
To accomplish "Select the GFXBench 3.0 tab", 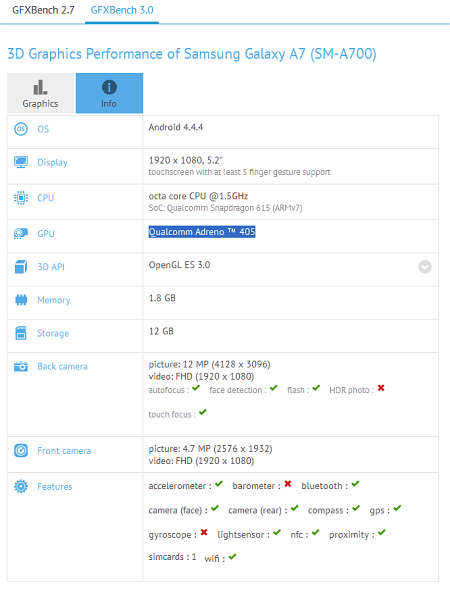I will pyautogui.click(x=122, y=10).
